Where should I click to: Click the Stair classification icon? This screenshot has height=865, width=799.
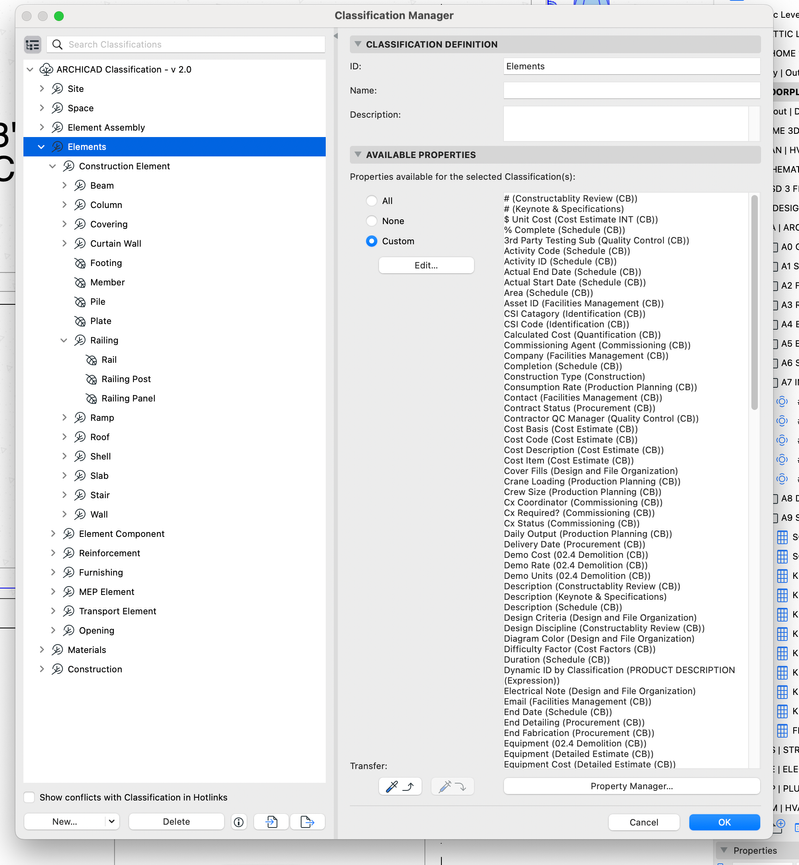(x=80, y=495)
